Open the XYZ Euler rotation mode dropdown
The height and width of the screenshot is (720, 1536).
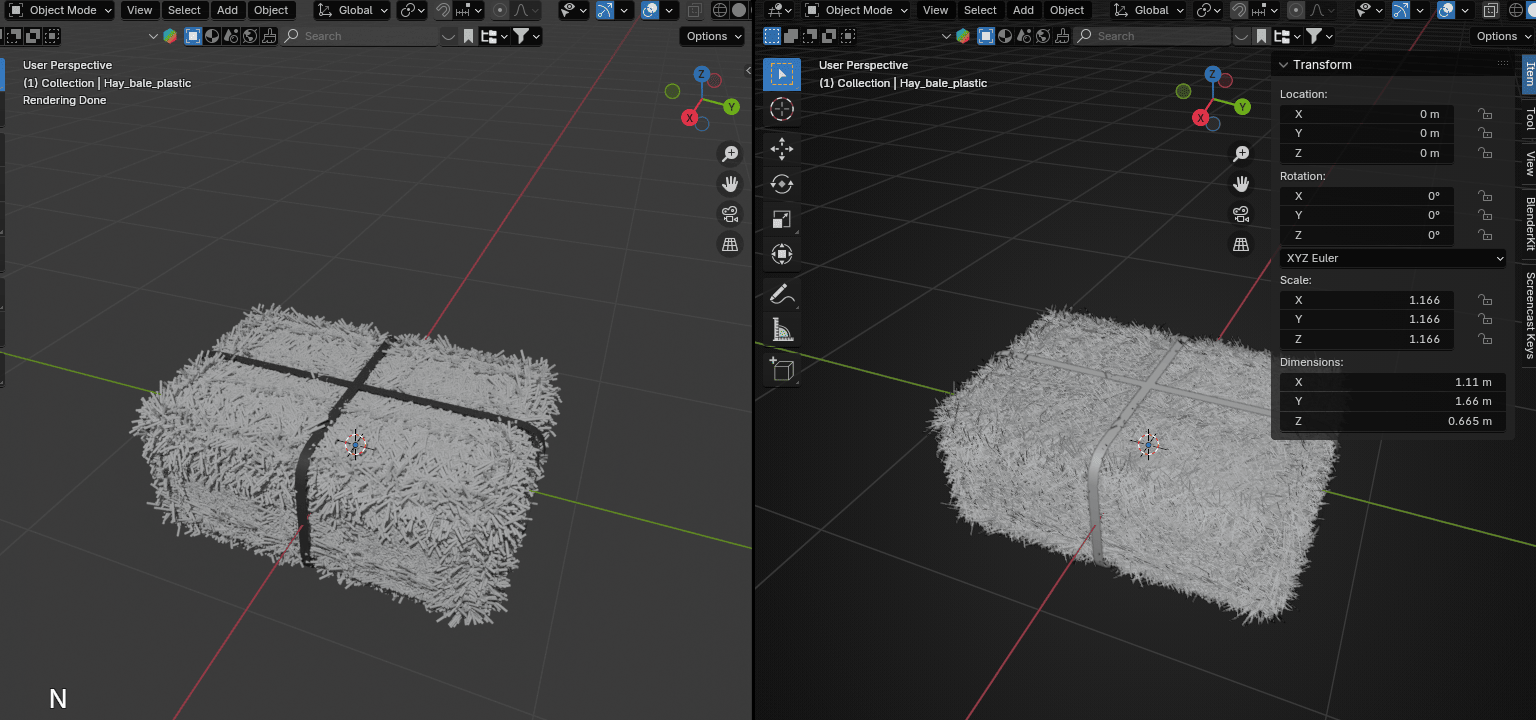(1392, 258)
